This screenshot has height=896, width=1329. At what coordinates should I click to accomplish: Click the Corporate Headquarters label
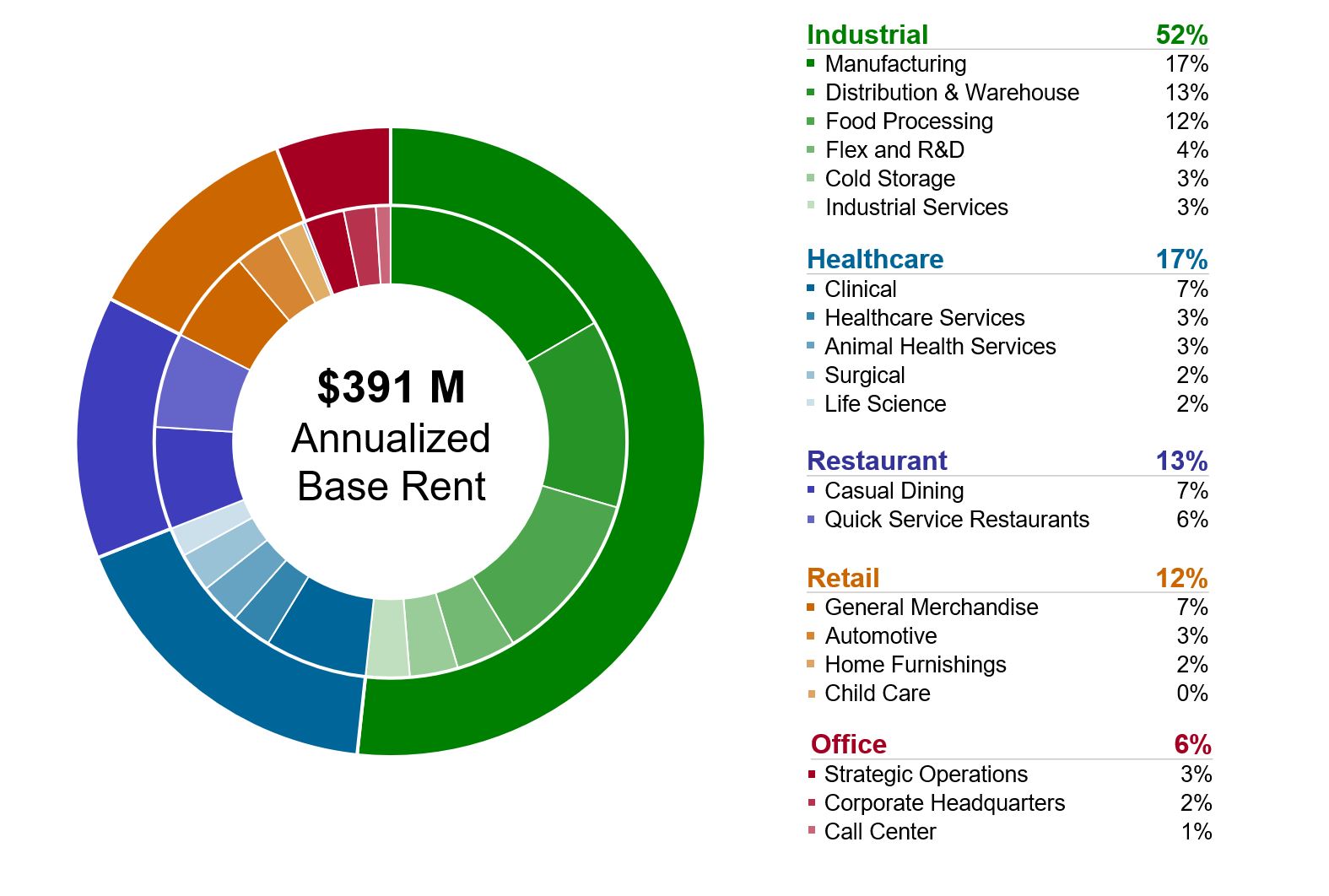[944, 803]
